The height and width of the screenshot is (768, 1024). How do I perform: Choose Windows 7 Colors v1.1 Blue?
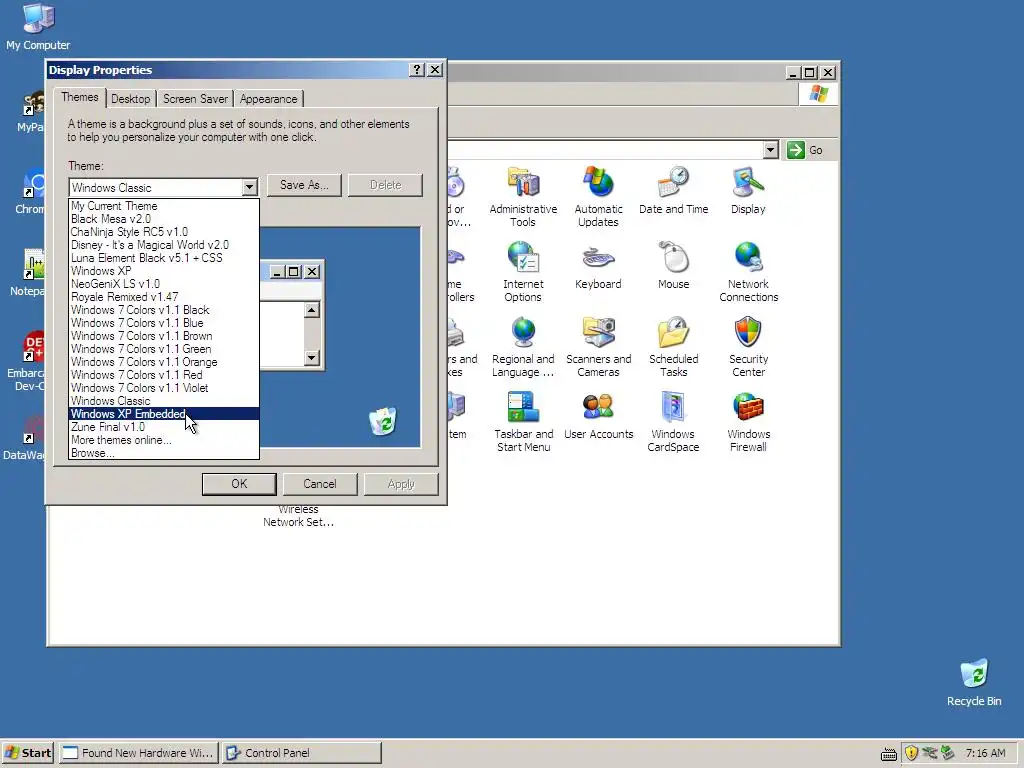click(x=164, y=323)
